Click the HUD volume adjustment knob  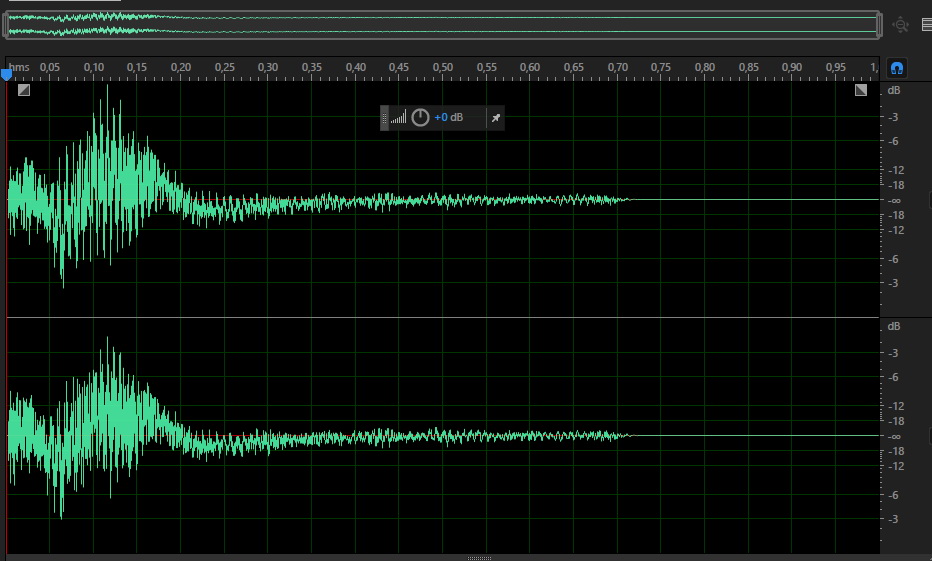[x=420, y=118]
